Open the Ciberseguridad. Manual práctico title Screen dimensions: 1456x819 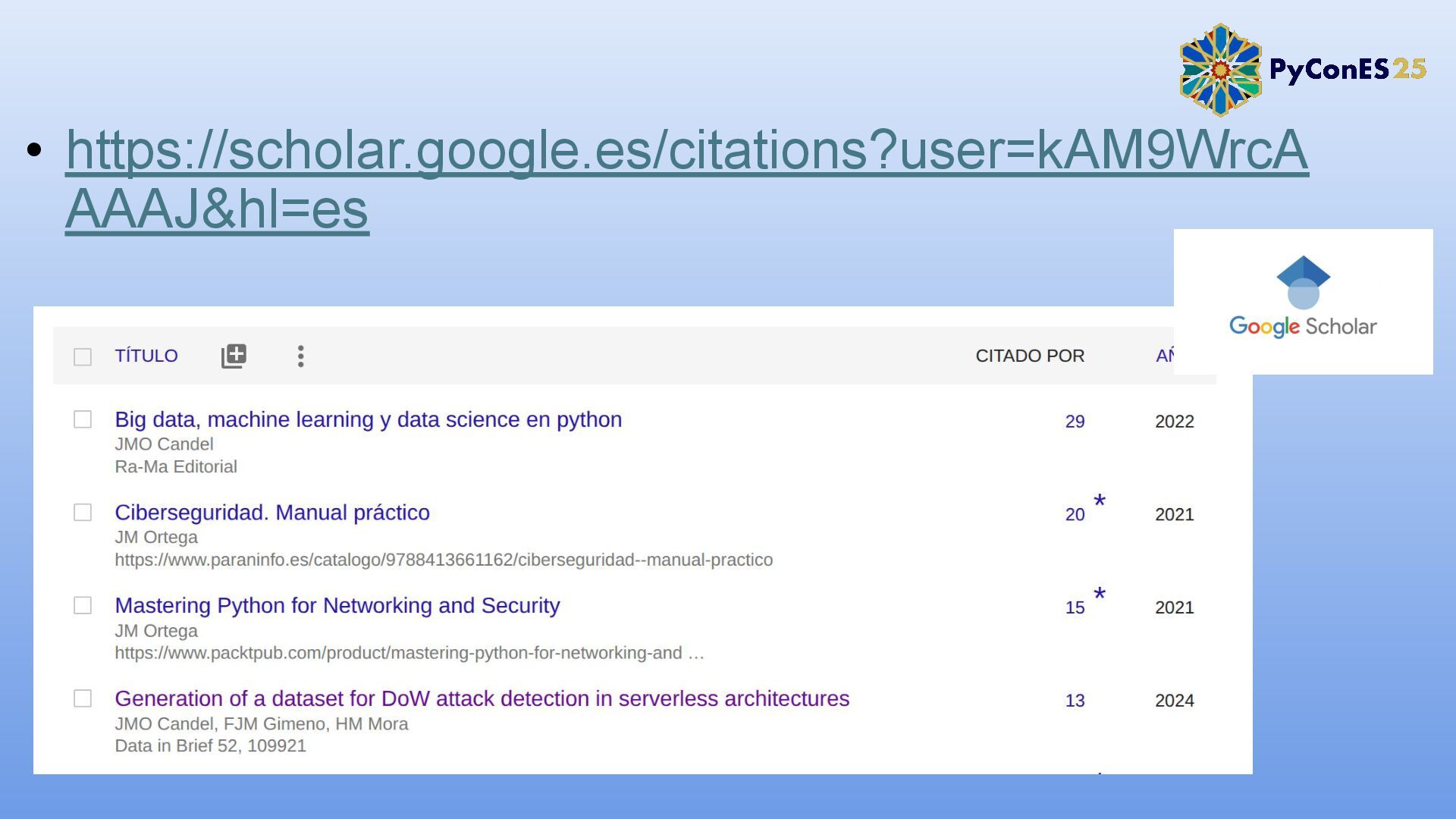click(x=272, y=513)
